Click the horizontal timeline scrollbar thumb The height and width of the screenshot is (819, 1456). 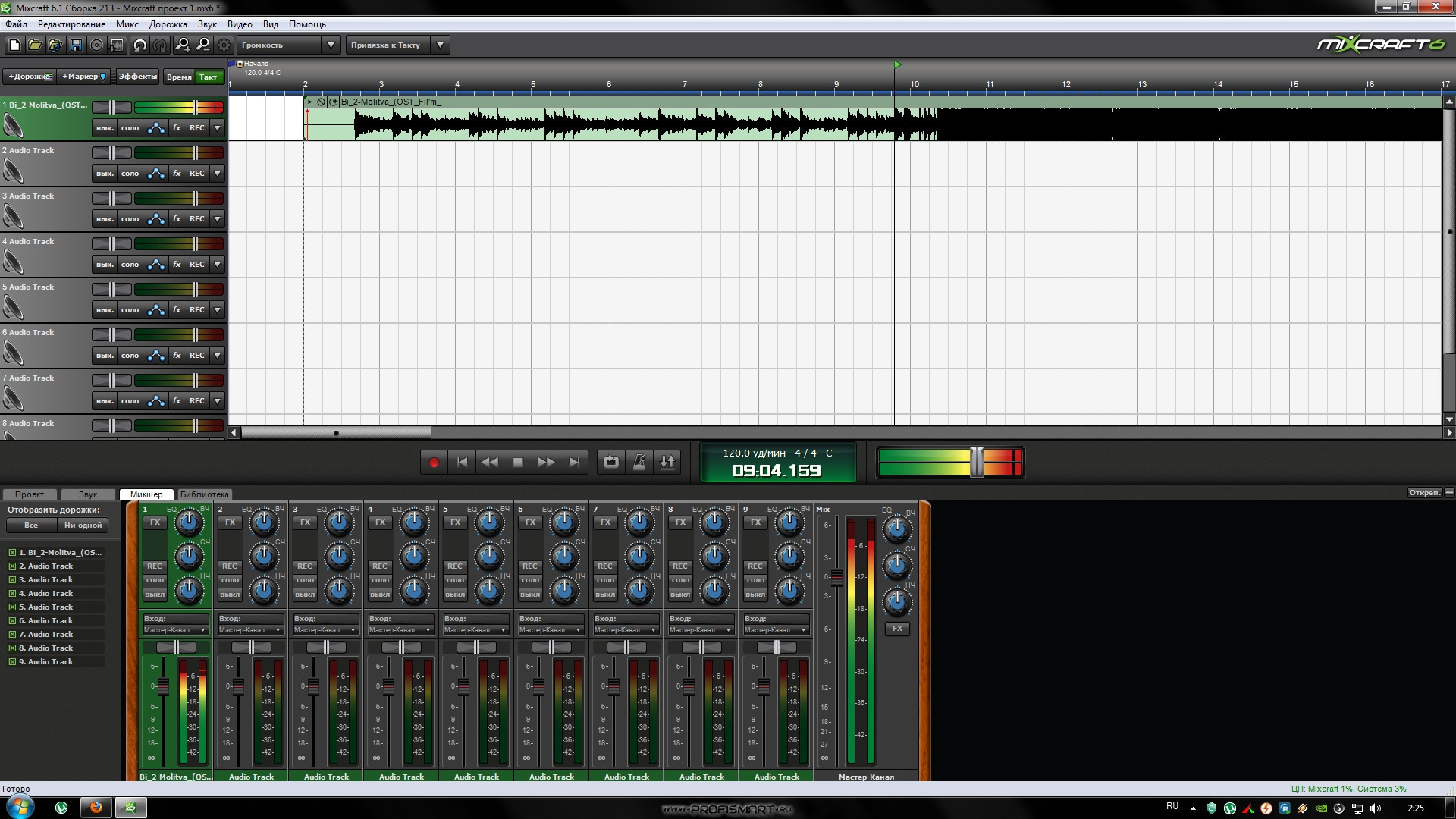336,433
